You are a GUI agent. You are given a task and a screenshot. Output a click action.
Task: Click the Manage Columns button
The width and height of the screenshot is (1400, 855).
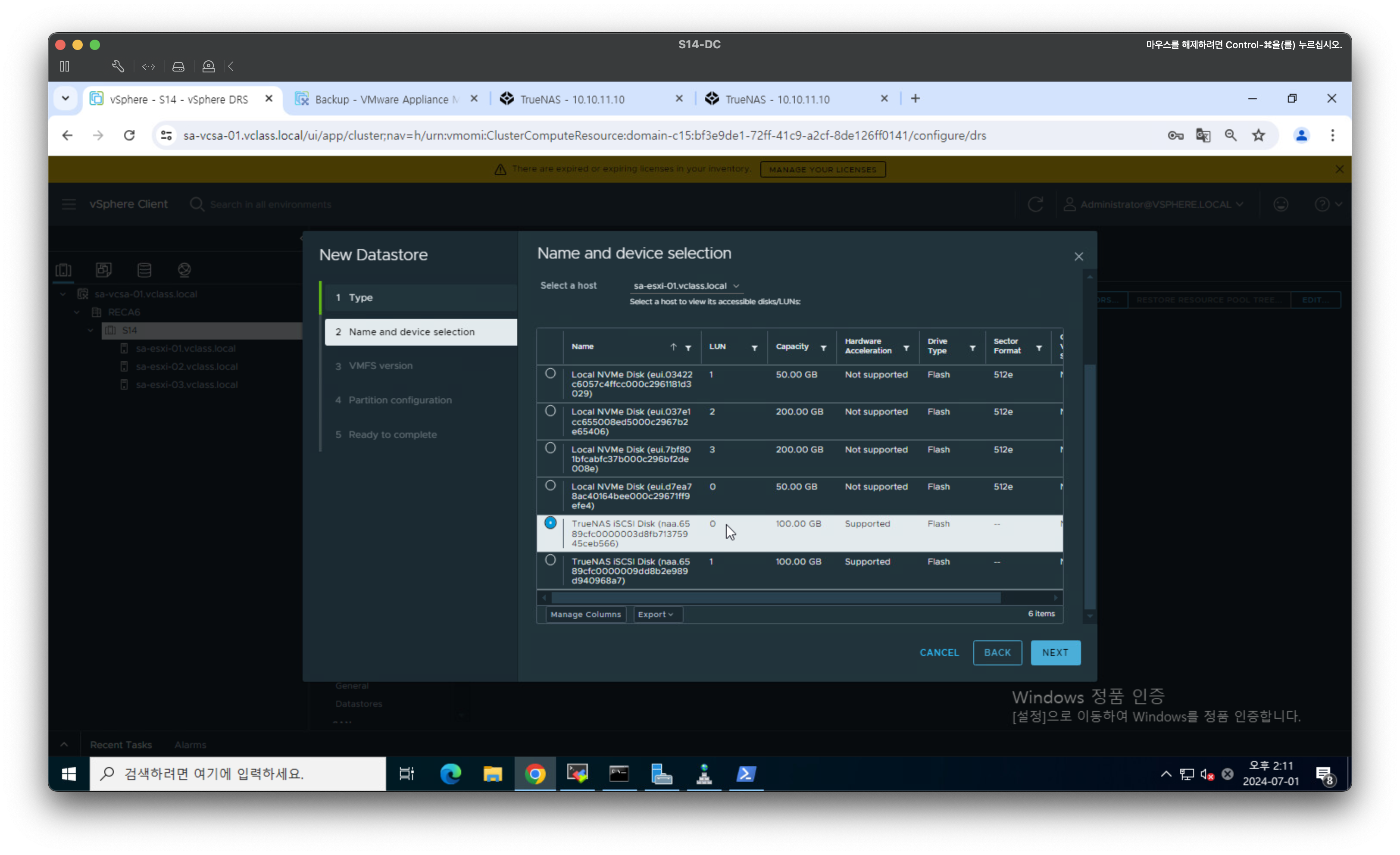(585, 614)
